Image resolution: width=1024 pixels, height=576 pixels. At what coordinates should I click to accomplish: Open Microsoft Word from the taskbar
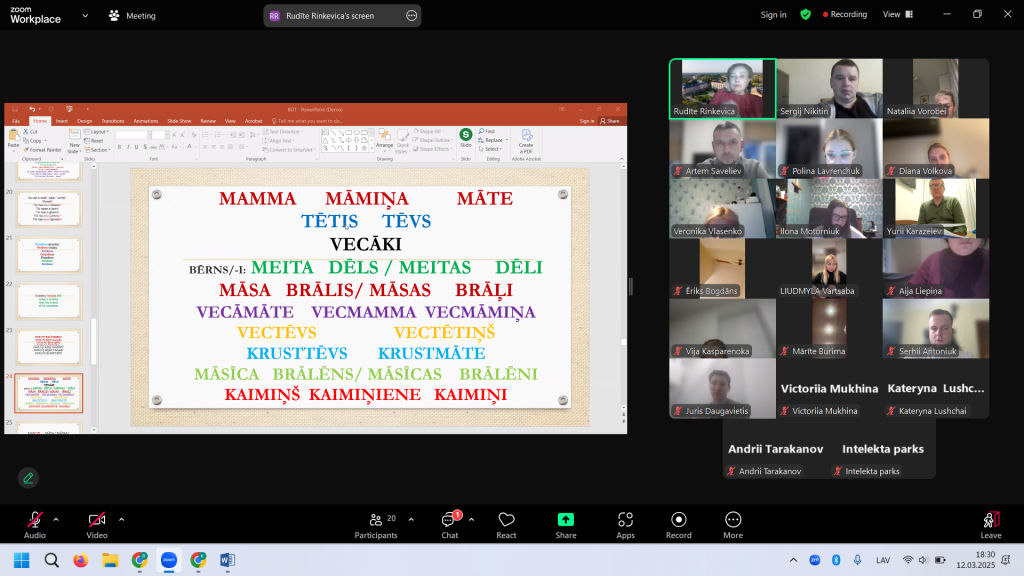pyautogui.click(x=226, y=560)
